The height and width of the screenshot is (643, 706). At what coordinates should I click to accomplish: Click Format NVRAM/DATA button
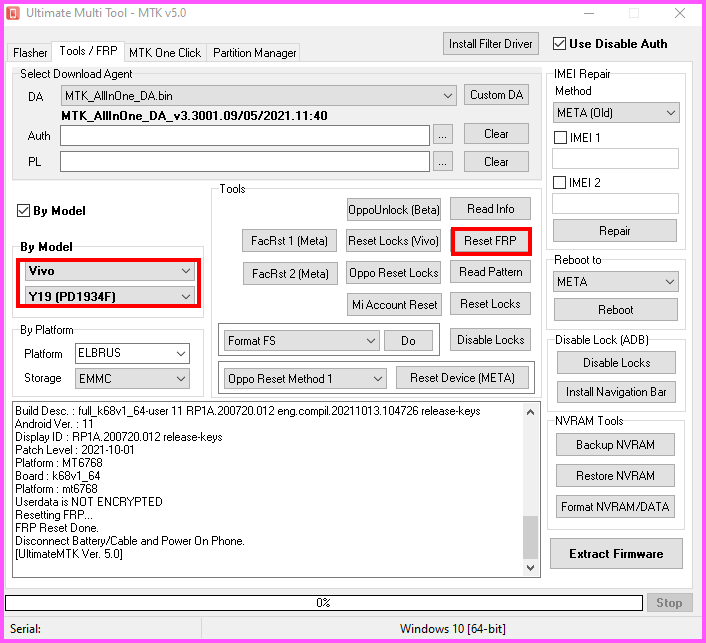[x=615, y=507]
